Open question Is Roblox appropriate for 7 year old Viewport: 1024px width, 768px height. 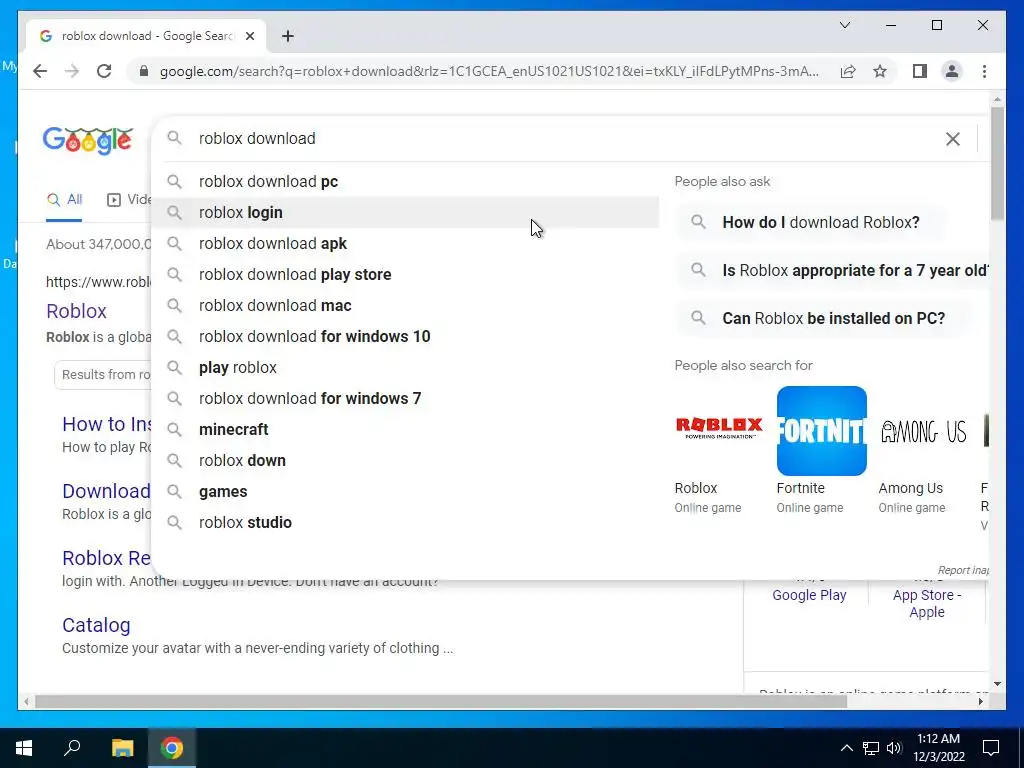pos(833,270)
